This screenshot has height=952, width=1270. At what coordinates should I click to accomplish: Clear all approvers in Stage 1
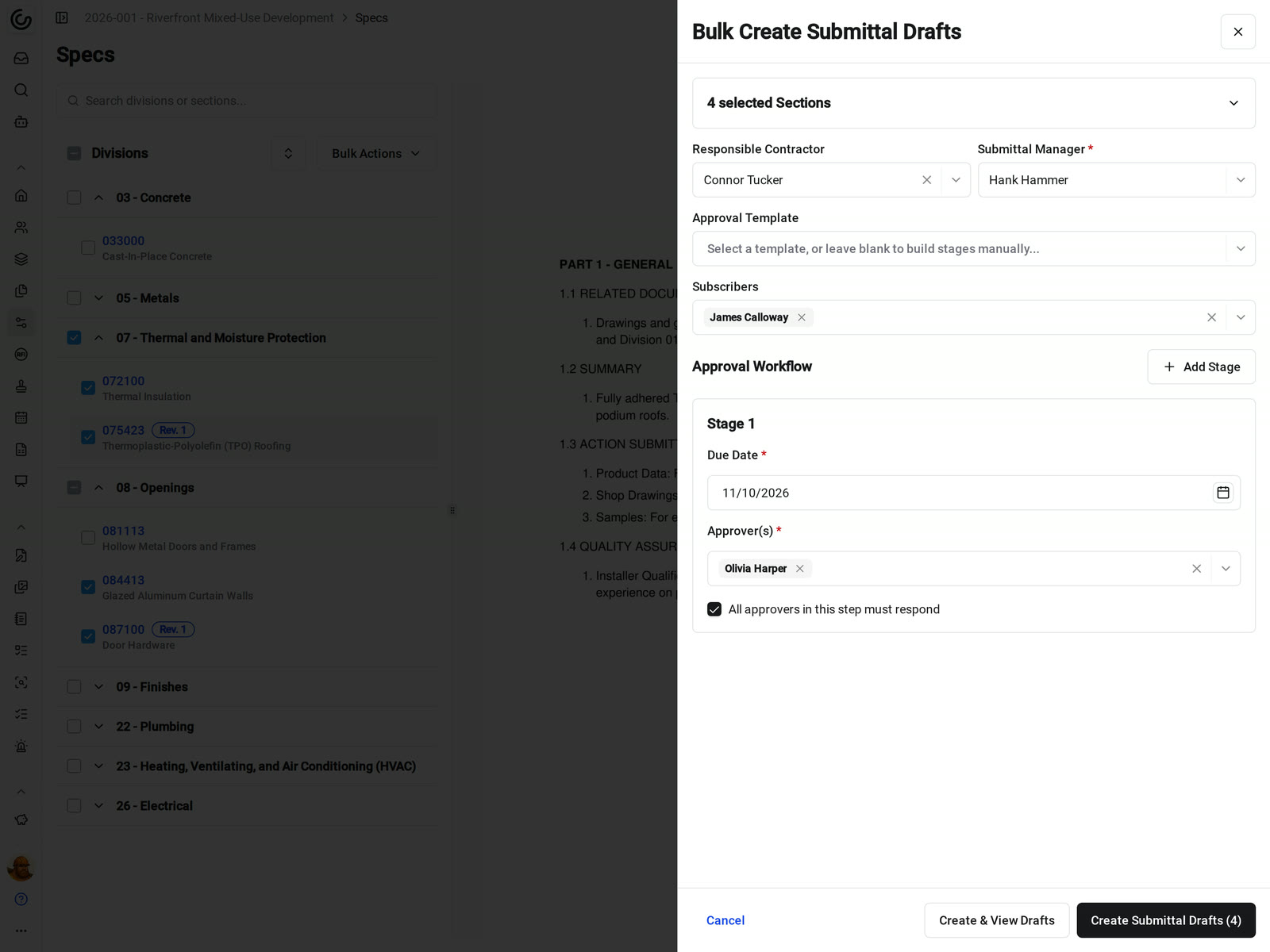1196,569
